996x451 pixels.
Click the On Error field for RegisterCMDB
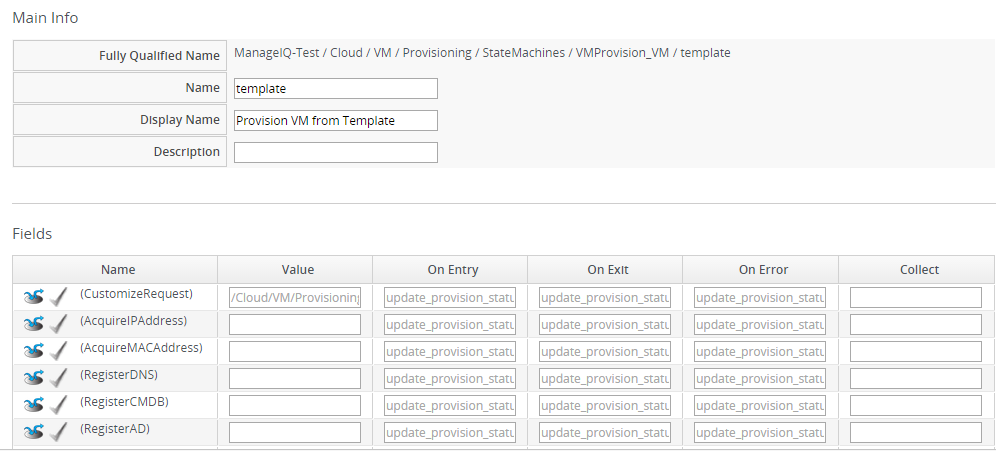click(x=760, y=405)
